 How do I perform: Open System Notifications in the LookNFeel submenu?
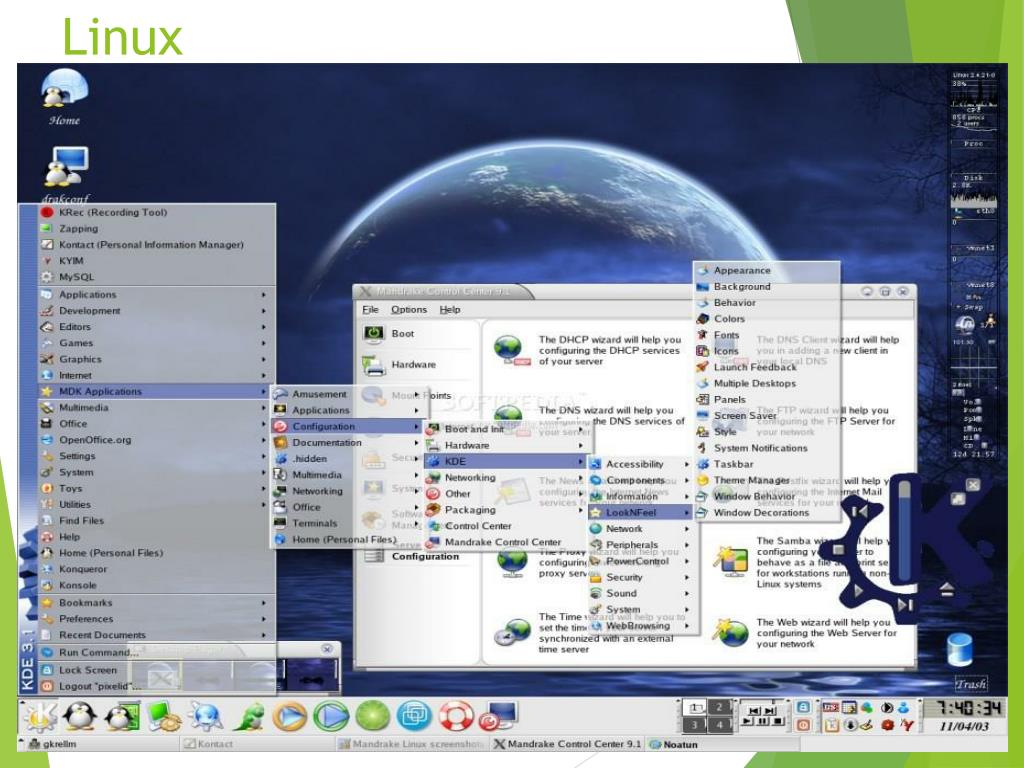click(x=767, y=448)
